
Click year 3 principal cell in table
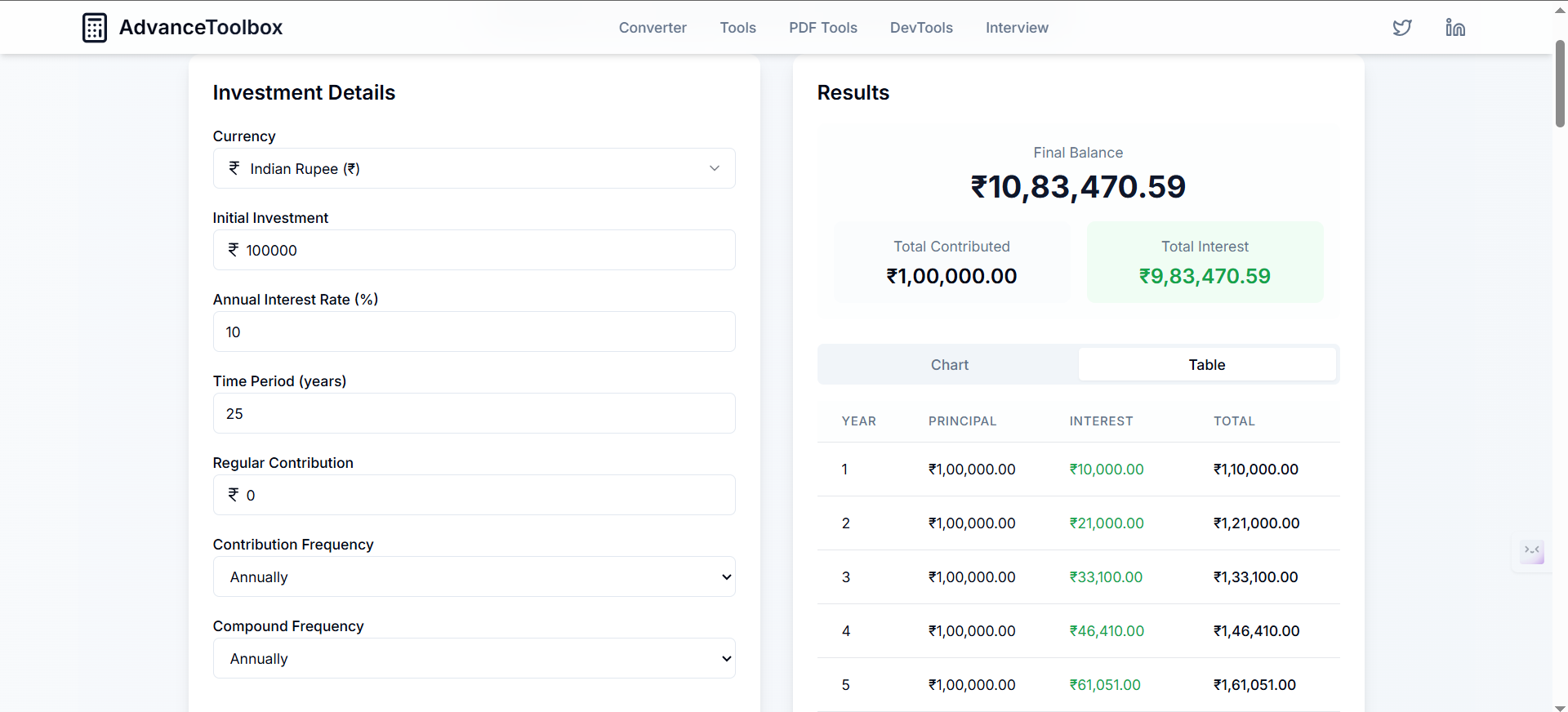click(x=972, y=577)
